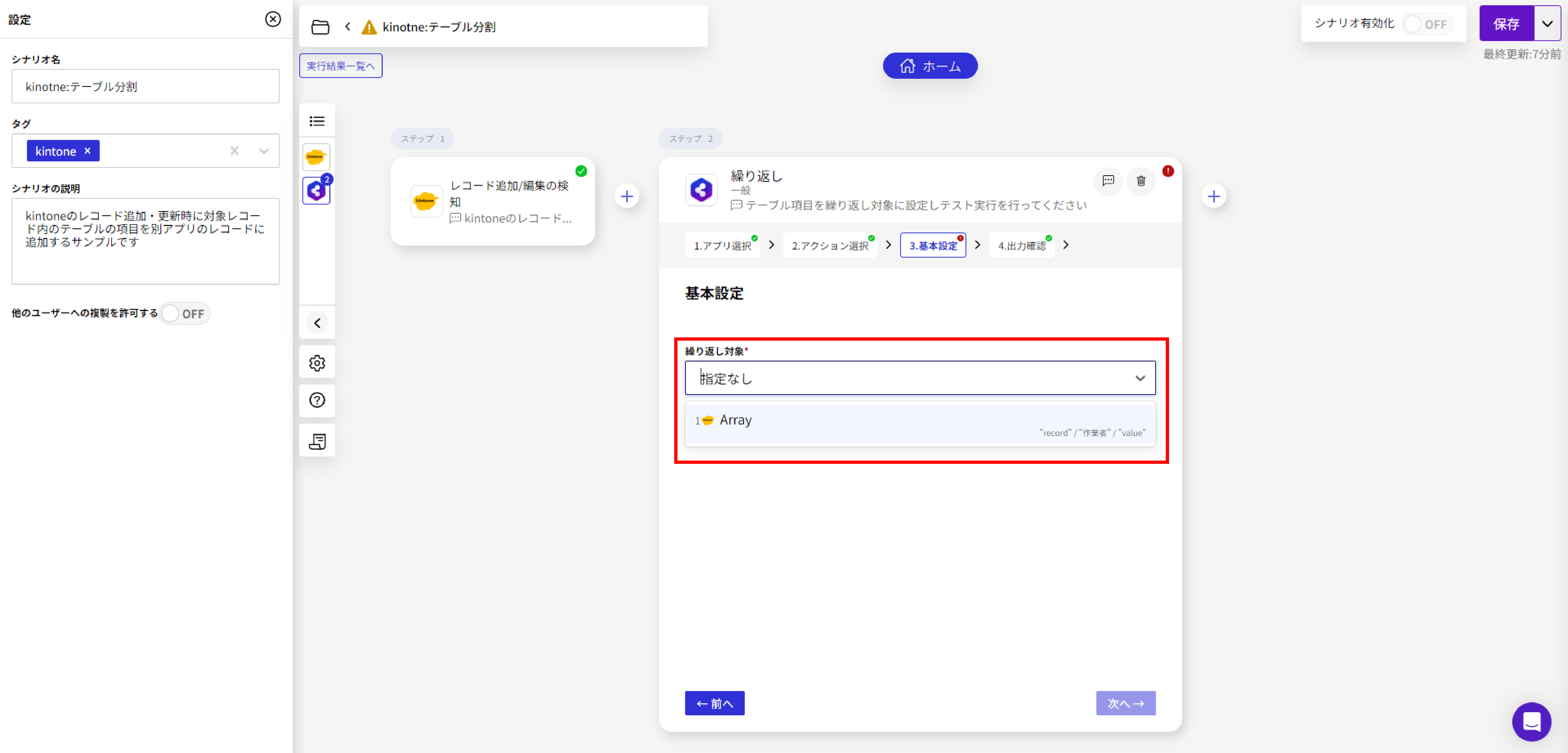Click the 実行結果一覧へ button
The width and height of the screenshot is (1568, 753).
pyautogui.click(x=340, y=66)
